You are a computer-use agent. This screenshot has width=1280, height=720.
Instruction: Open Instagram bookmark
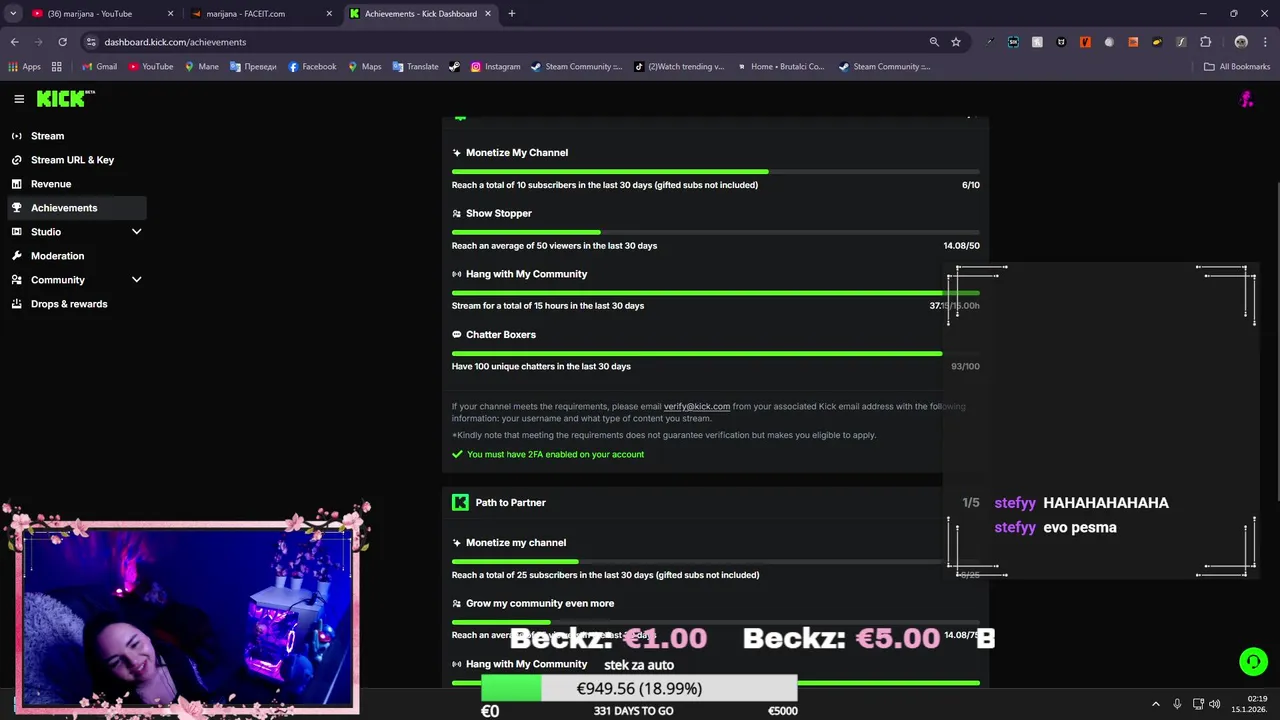click(495, 67)
